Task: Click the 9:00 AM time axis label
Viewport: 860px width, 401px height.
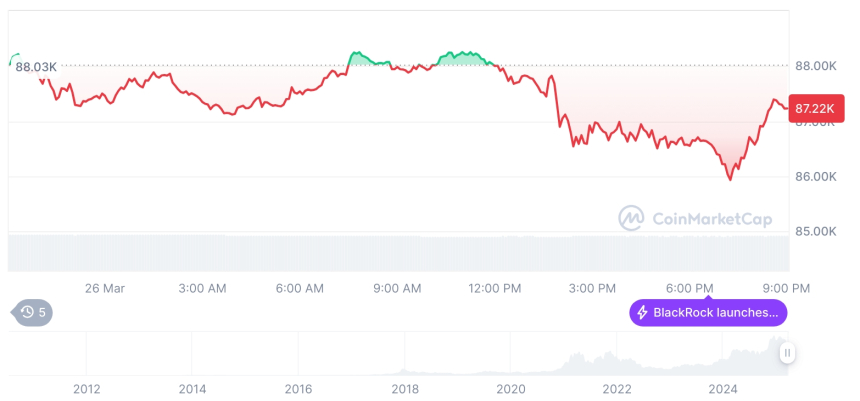Action: coord(397,288)
